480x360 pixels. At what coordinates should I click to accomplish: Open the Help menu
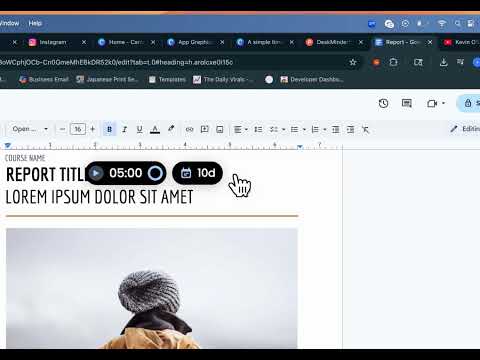click(x=35, y=23)
